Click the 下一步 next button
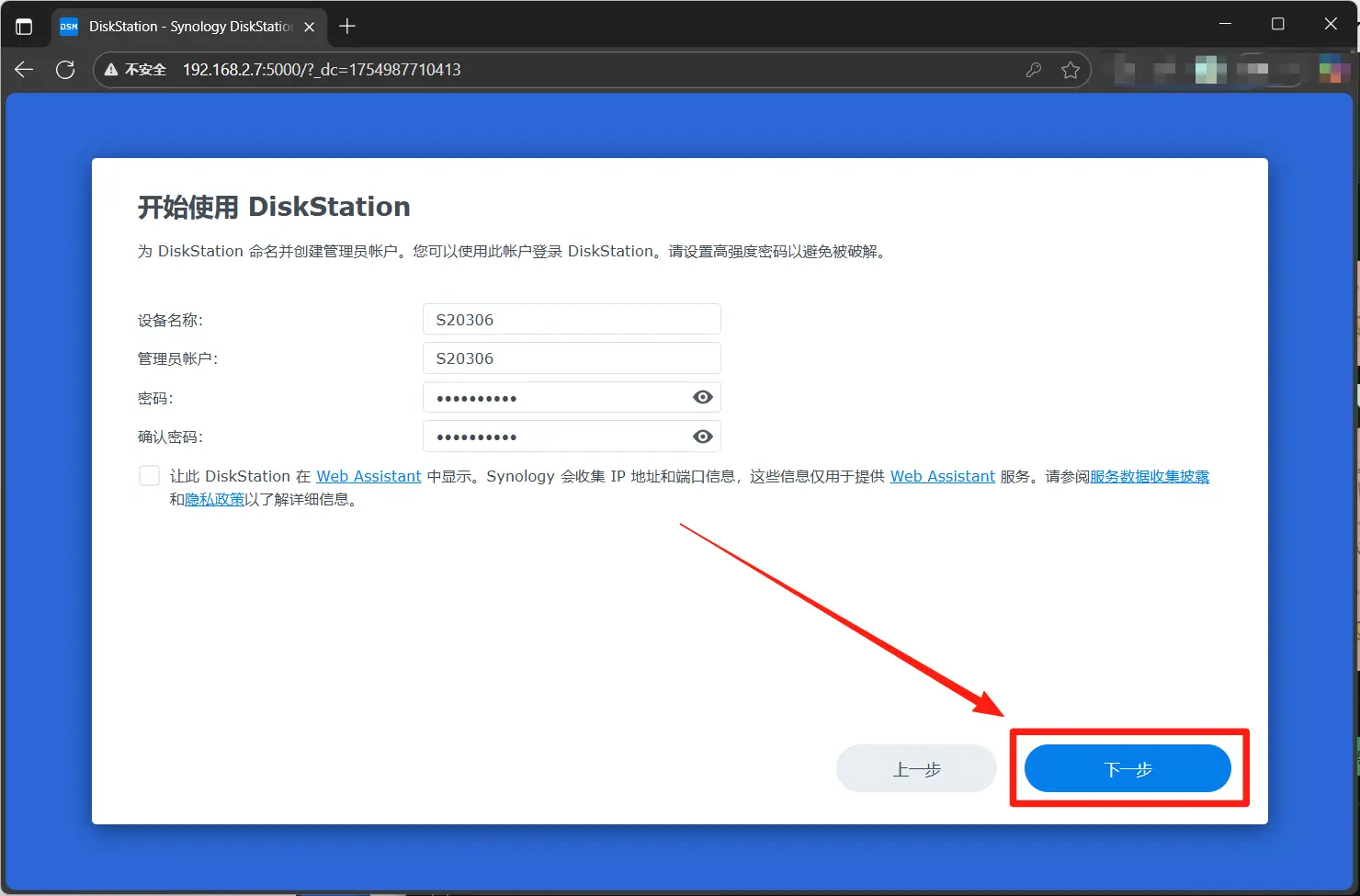The width and height of the screenshot is (1360, 896). 1128,769
